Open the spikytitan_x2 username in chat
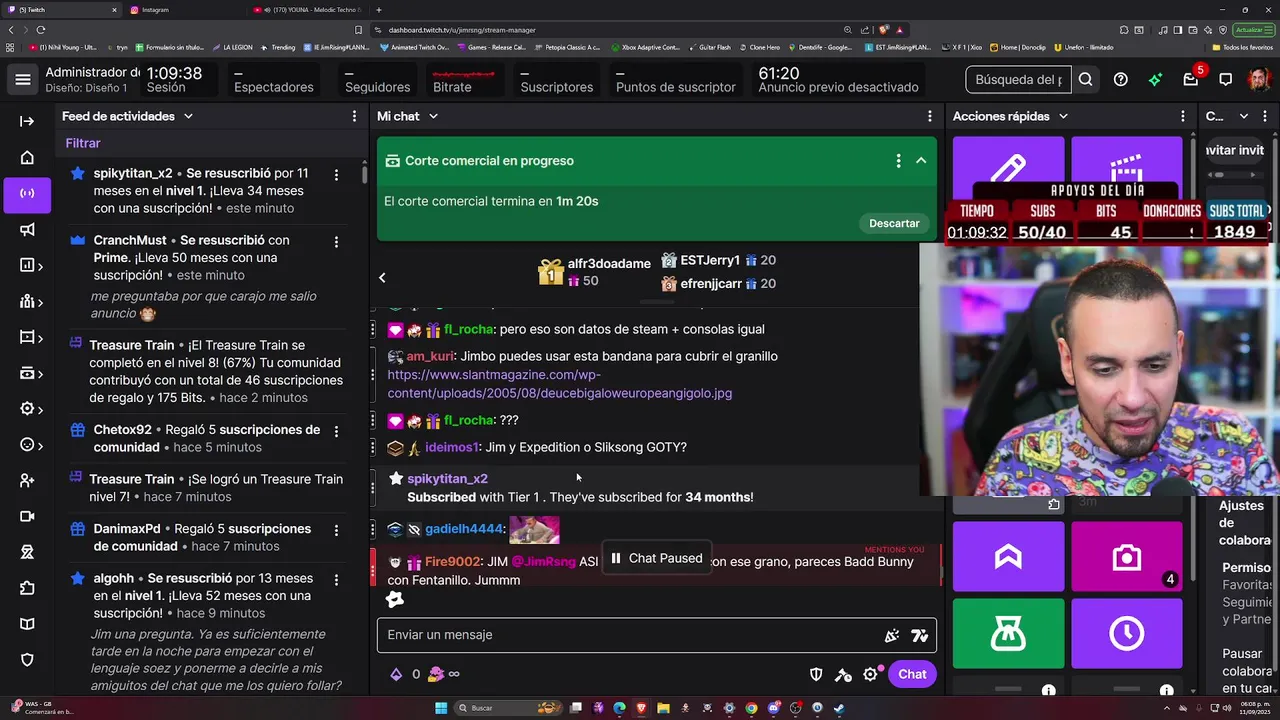The width and height of the screenshot is (1280, 720). (447, 479)
